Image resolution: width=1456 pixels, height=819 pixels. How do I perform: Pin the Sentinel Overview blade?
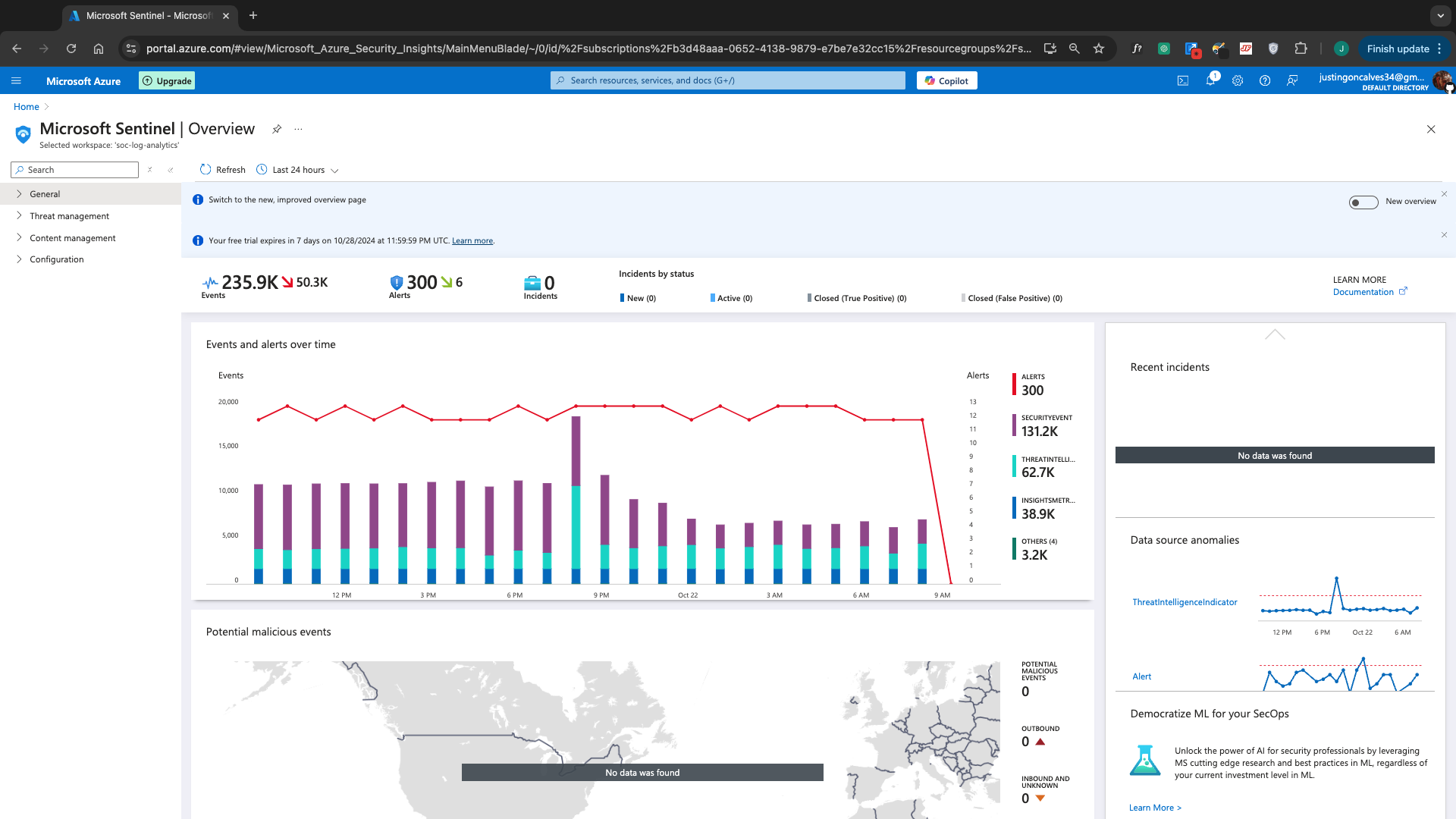277,129
